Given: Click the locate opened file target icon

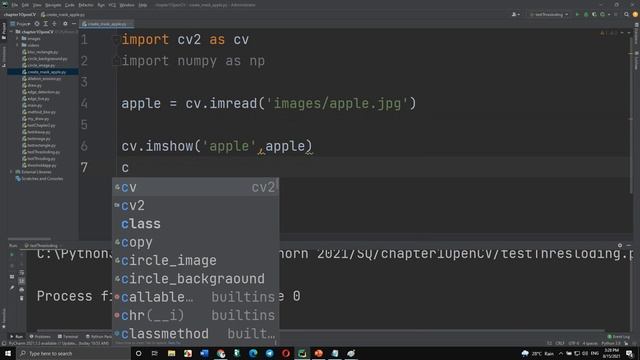Looking at the screenshot, I should click(x=37, y=24).
